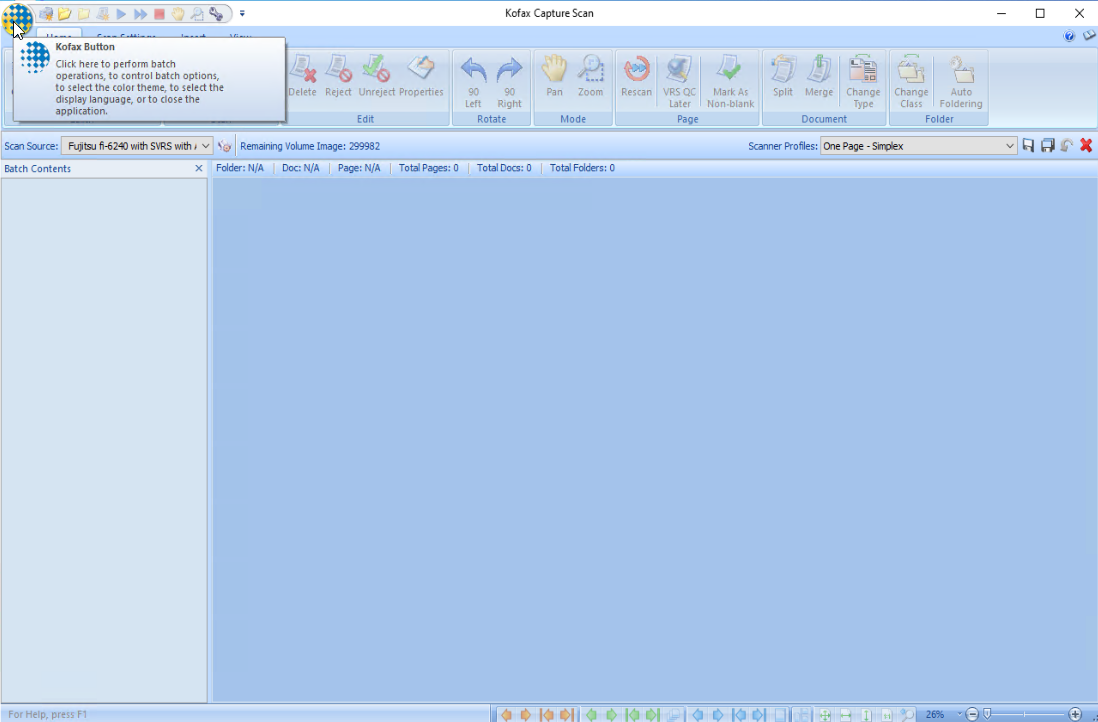1098x722 pixels.
Task: Click Split document button
Action: (783, 77)
